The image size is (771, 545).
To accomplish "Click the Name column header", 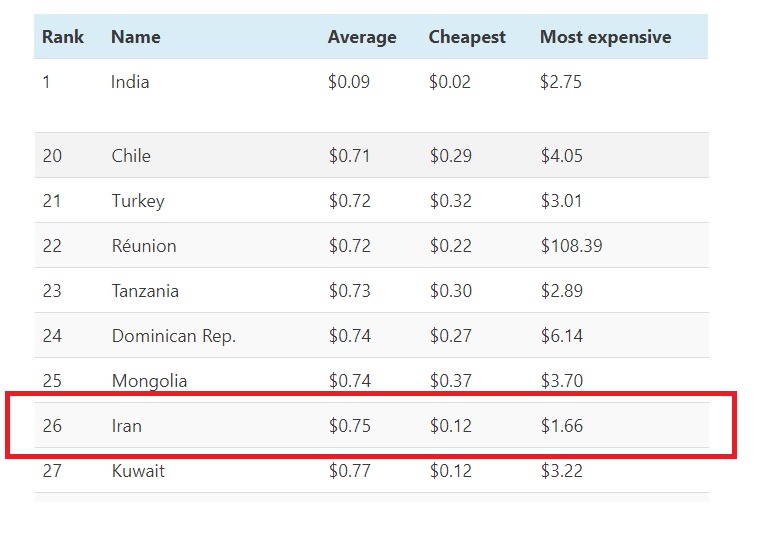I will click(135, 37).
